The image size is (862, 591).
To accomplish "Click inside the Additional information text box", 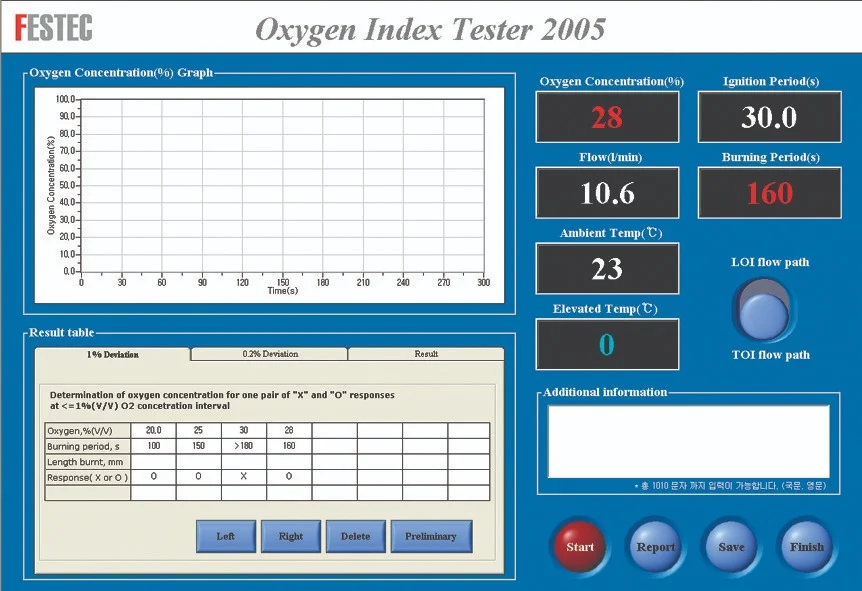I will point(689,441).
